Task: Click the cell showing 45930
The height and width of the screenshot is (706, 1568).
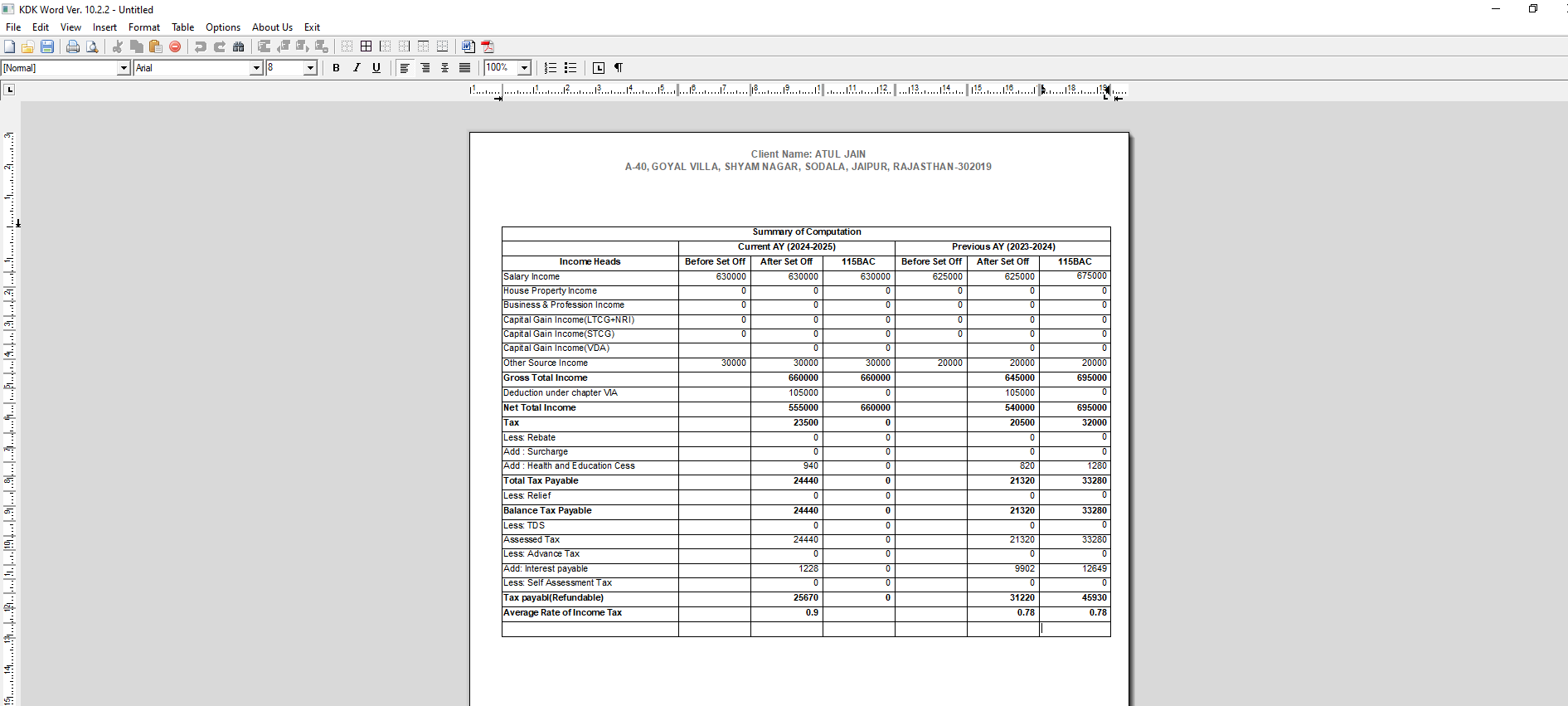Action: click(1075, 598)
